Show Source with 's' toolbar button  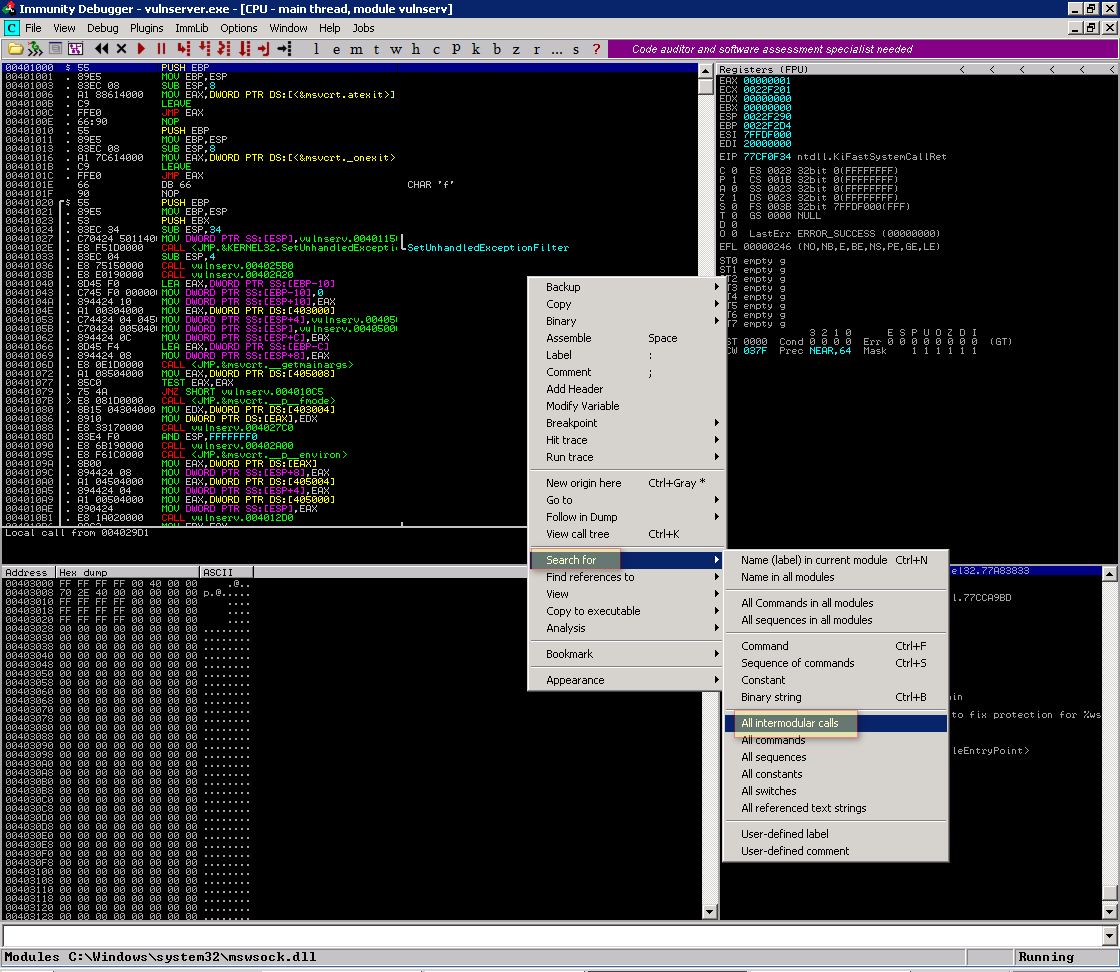576,49
